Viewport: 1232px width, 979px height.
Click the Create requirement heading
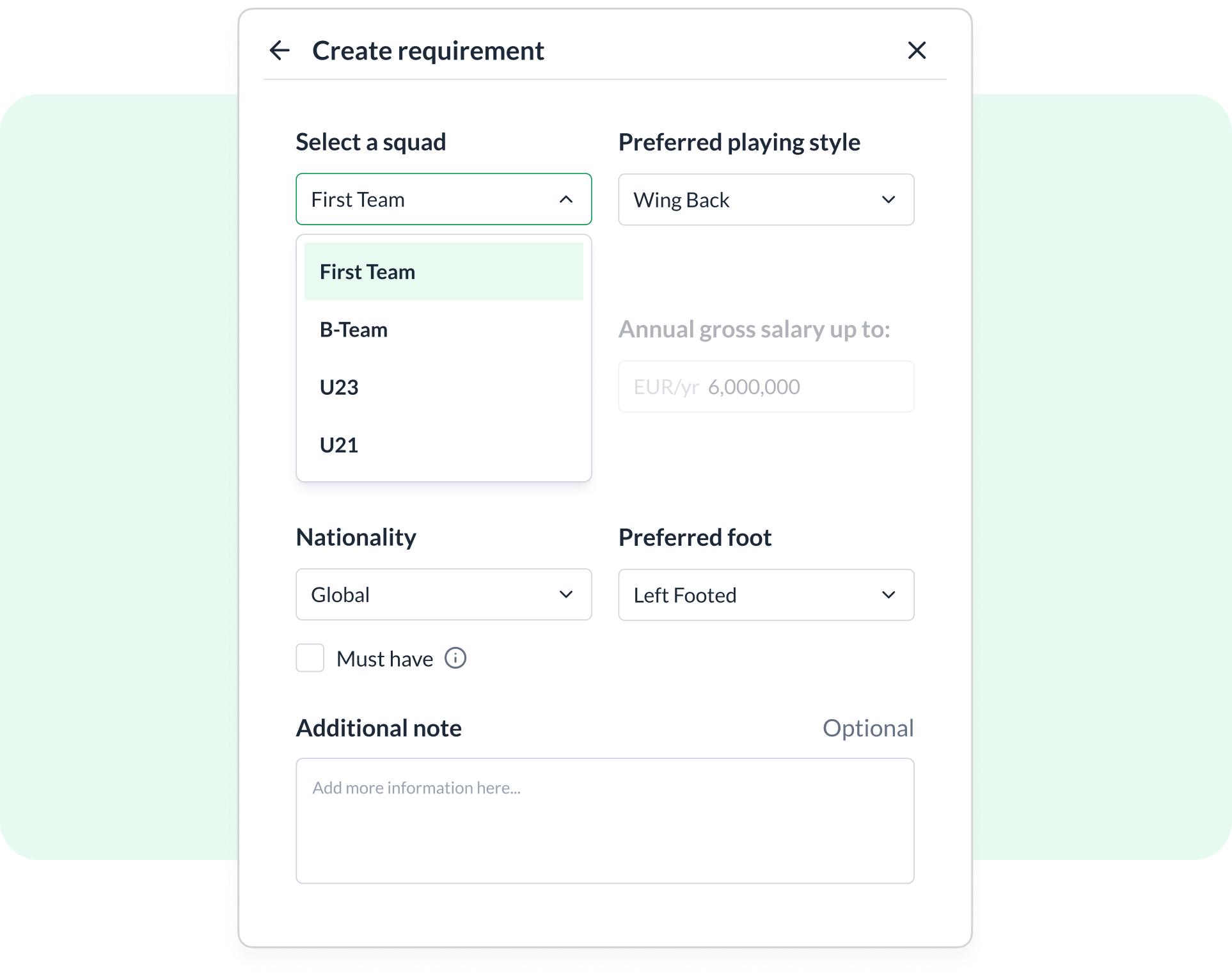pyautogui.click(x=428, y=51)
